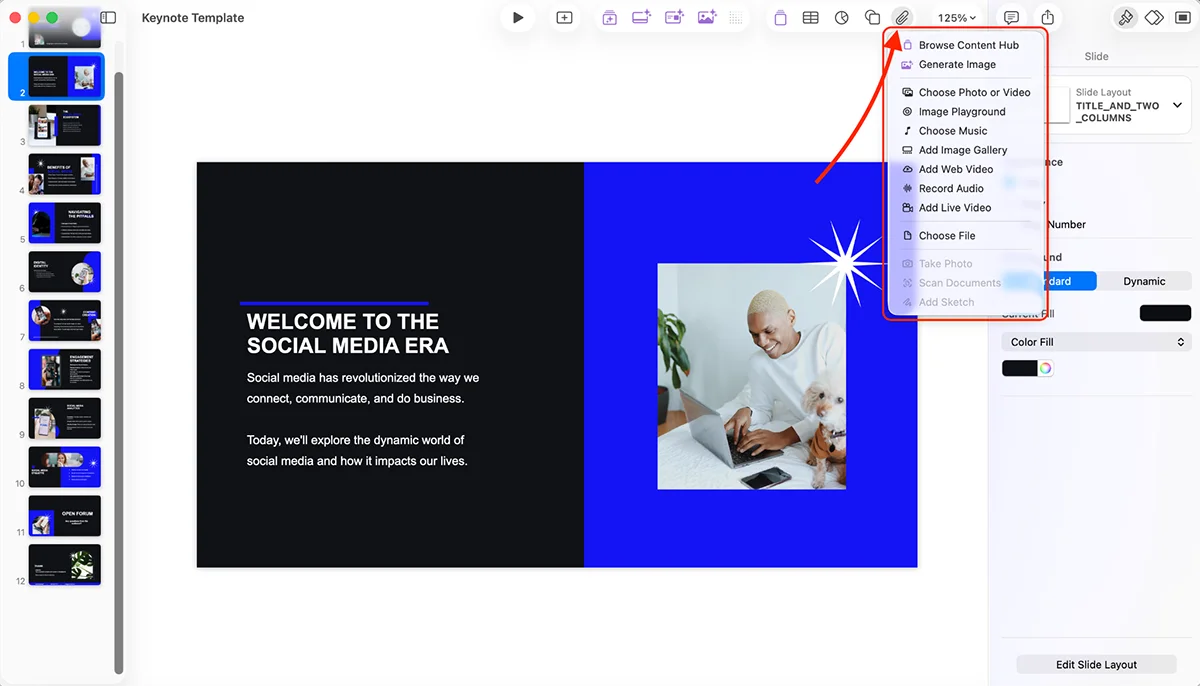Image resolution: width=1200 pixels, height=686 pixels.
Task: Select Add Web Video menu item
Action: [x=968, y=169]
